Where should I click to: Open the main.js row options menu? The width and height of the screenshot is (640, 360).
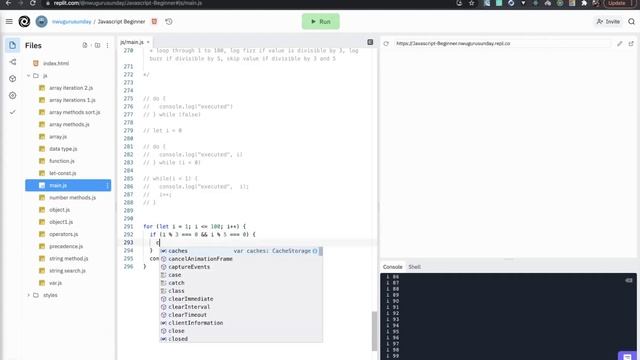pyautogui.click(x=107, y=185)
